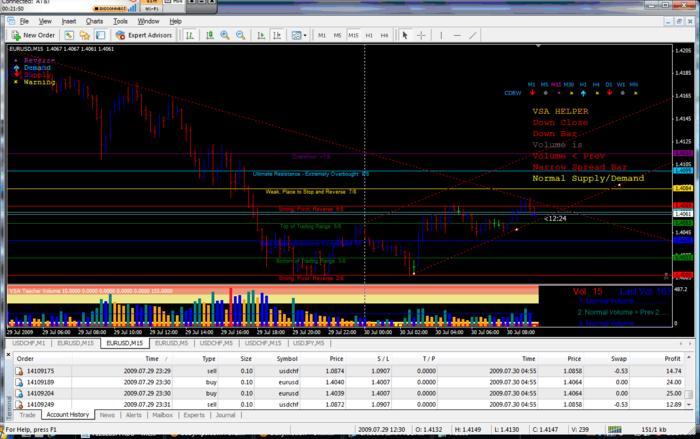The image size is (700, 439).
Task: Select order 14109249 row
Action: [348, 404]
